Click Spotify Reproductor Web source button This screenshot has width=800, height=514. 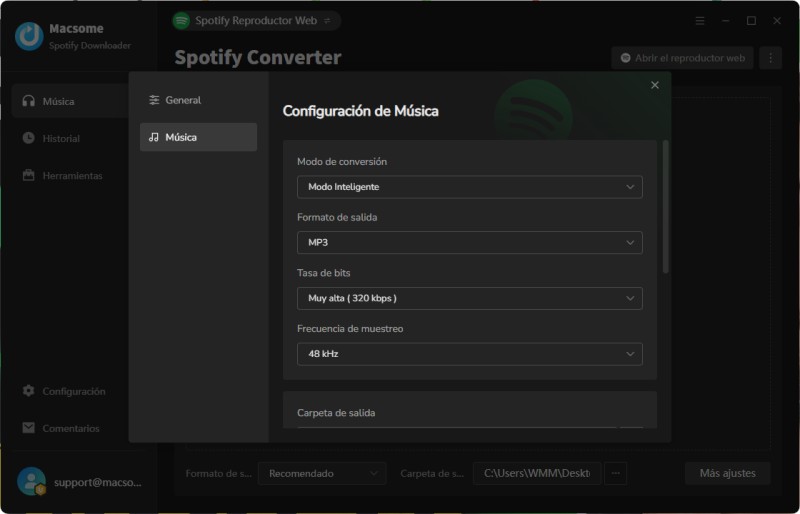tap(256, 21)
